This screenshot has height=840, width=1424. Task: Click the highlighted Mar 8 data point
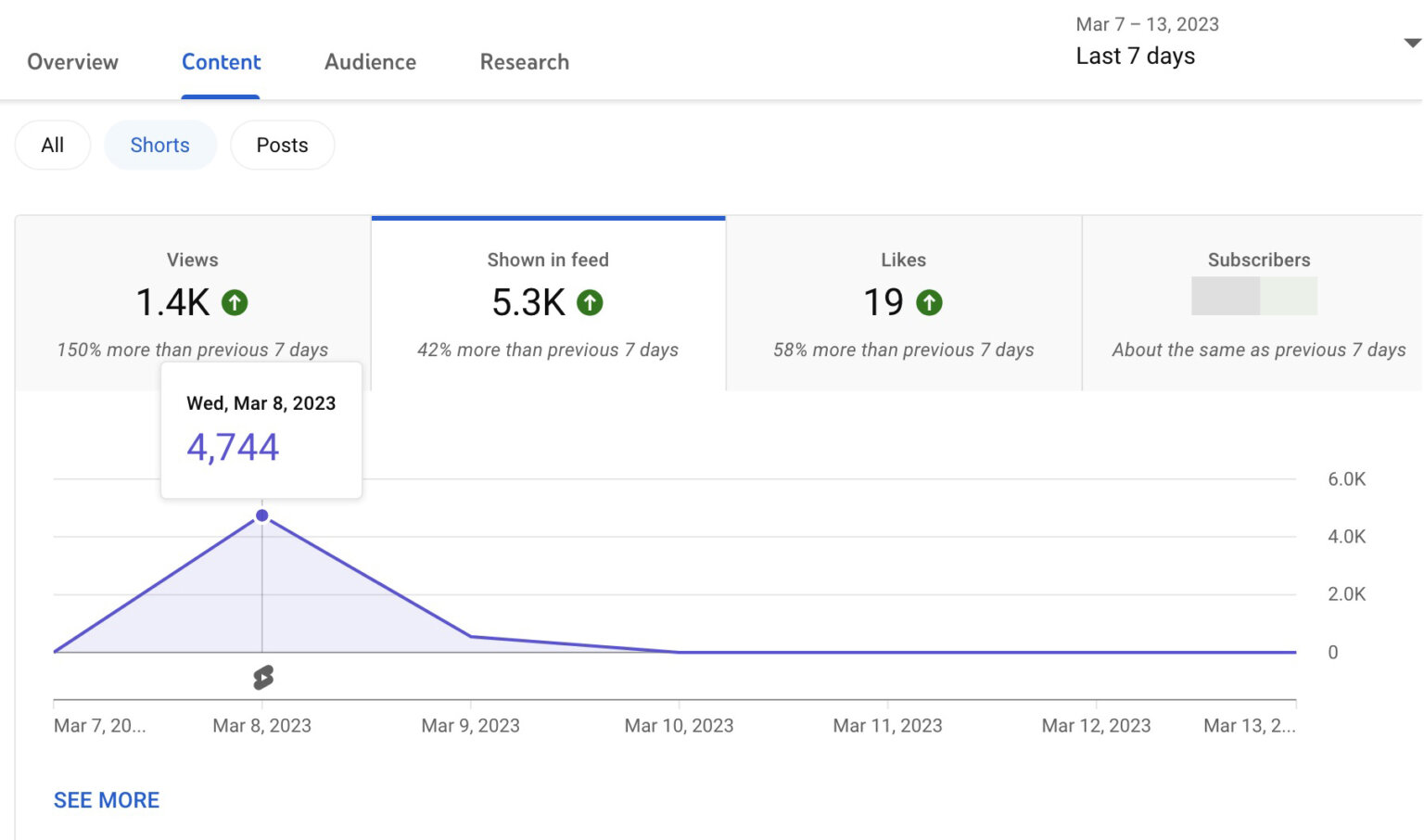[x=262, y=515]
